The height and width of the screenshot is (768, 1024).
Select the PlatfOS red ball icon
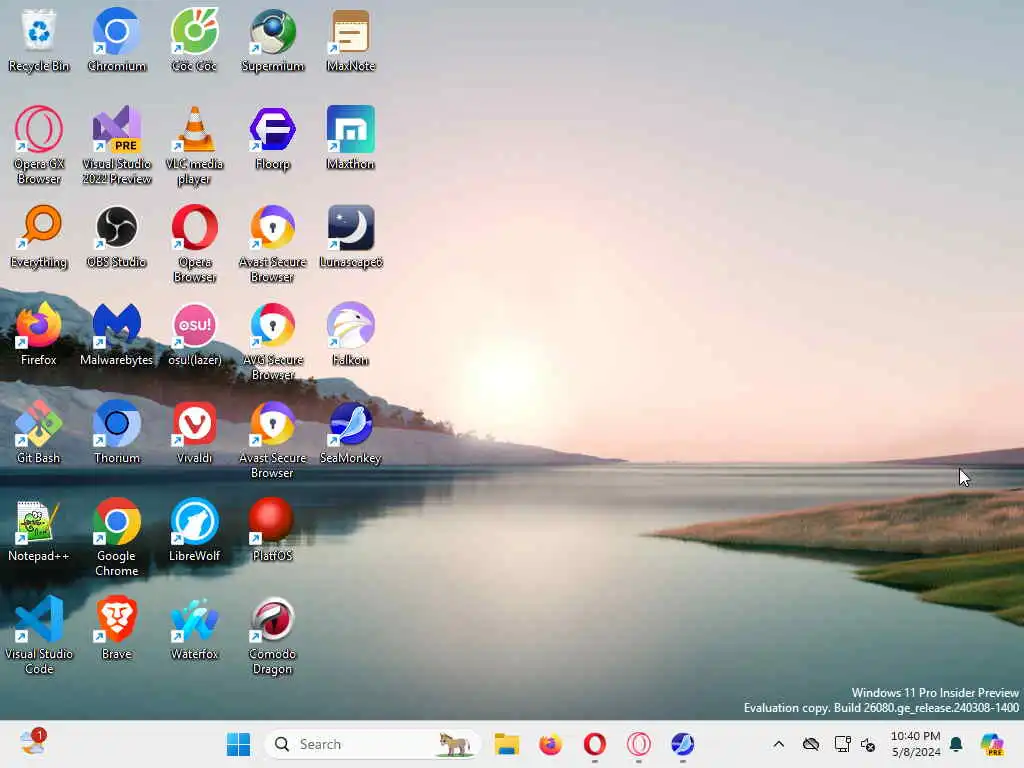click(x=272, y=530)
